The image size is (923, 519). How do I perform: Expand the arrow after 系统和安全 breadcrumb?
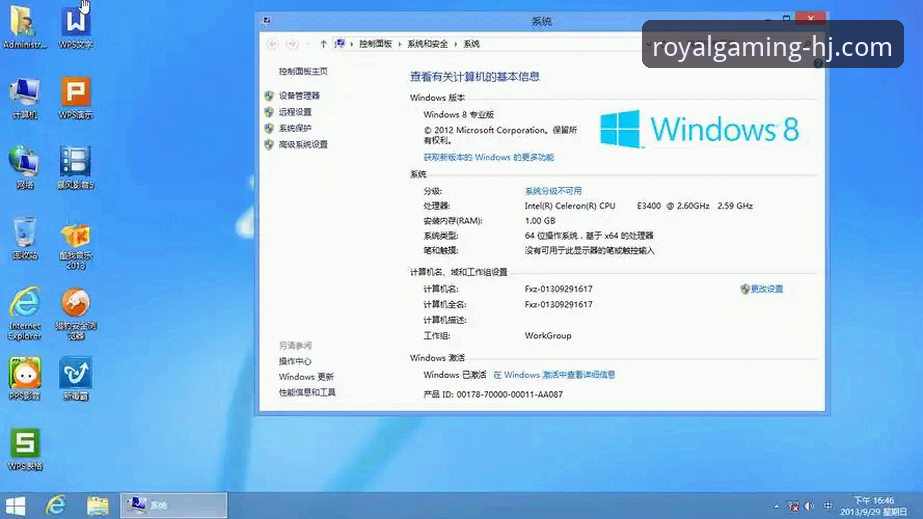456,44
